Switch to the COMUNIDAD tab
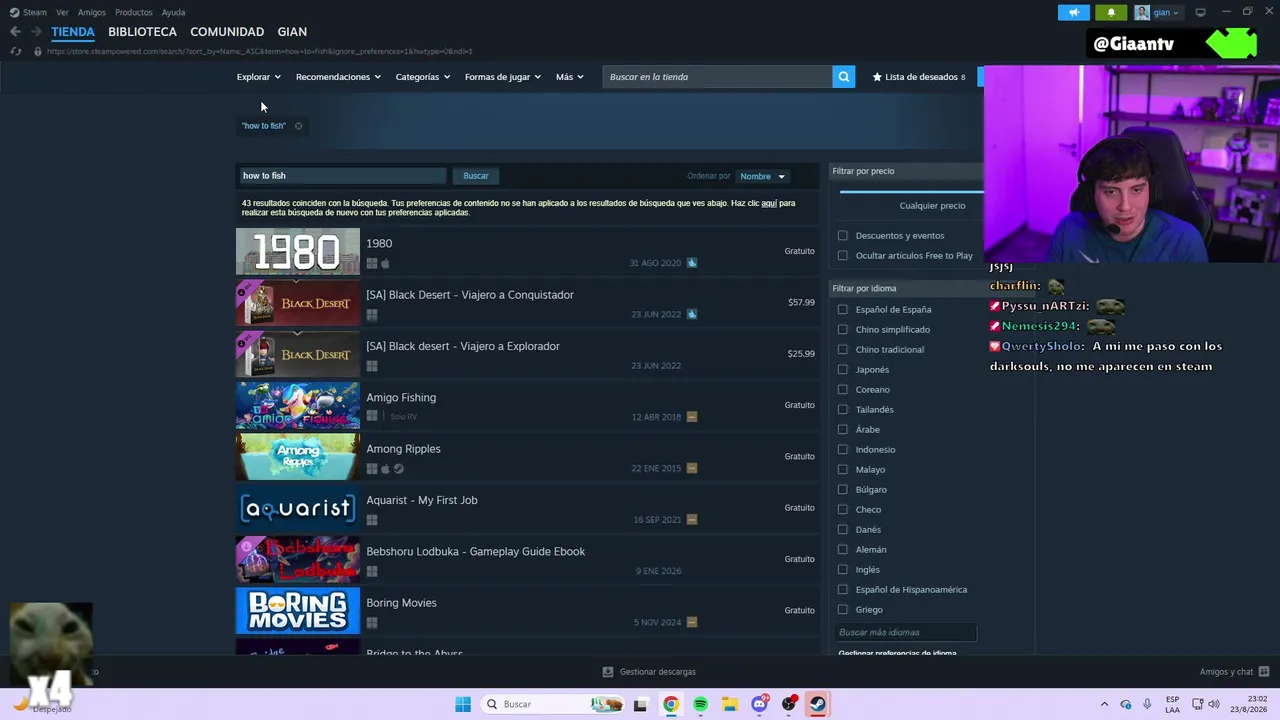 [x=227, y=32]
